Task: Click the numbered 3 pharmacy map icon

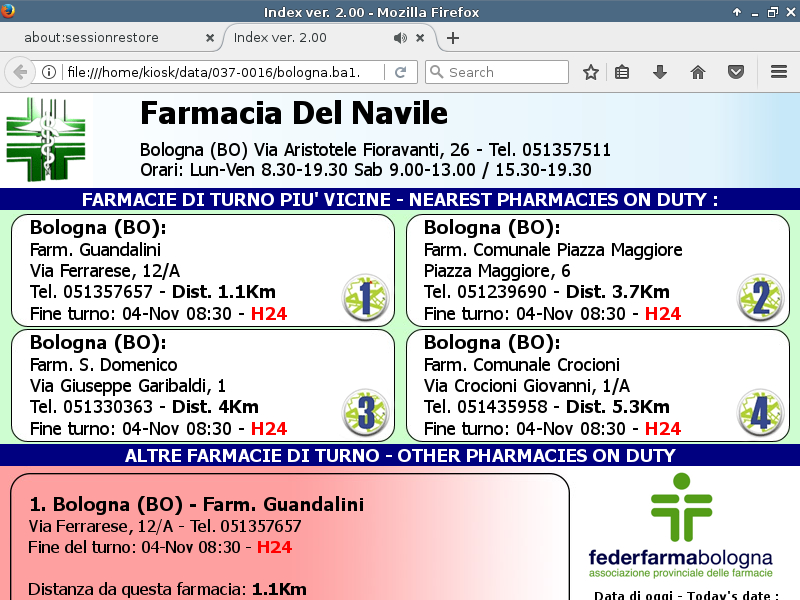Action: (365, 413)
